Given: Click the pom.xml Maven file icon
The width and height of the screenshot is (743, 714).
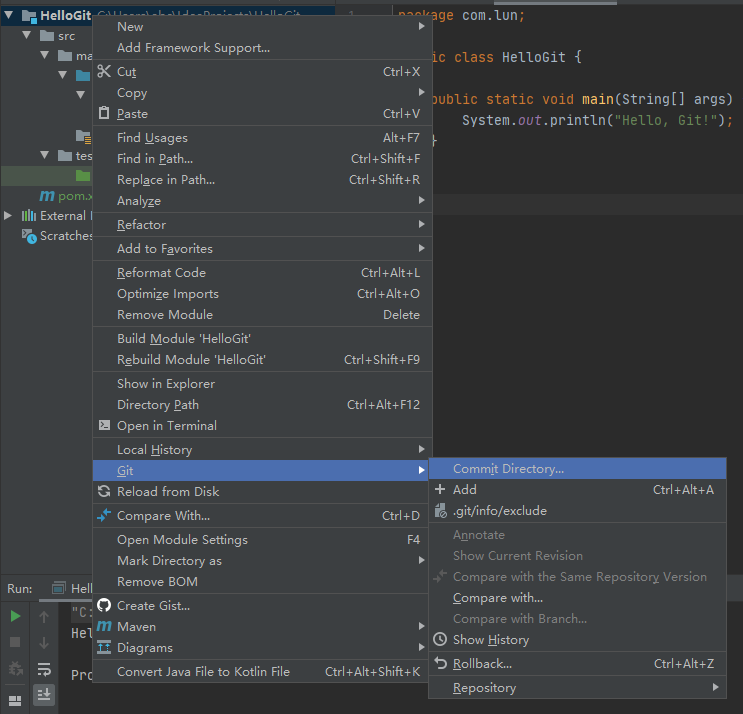Looking at the screenshot, I should [x=46, y=196].
